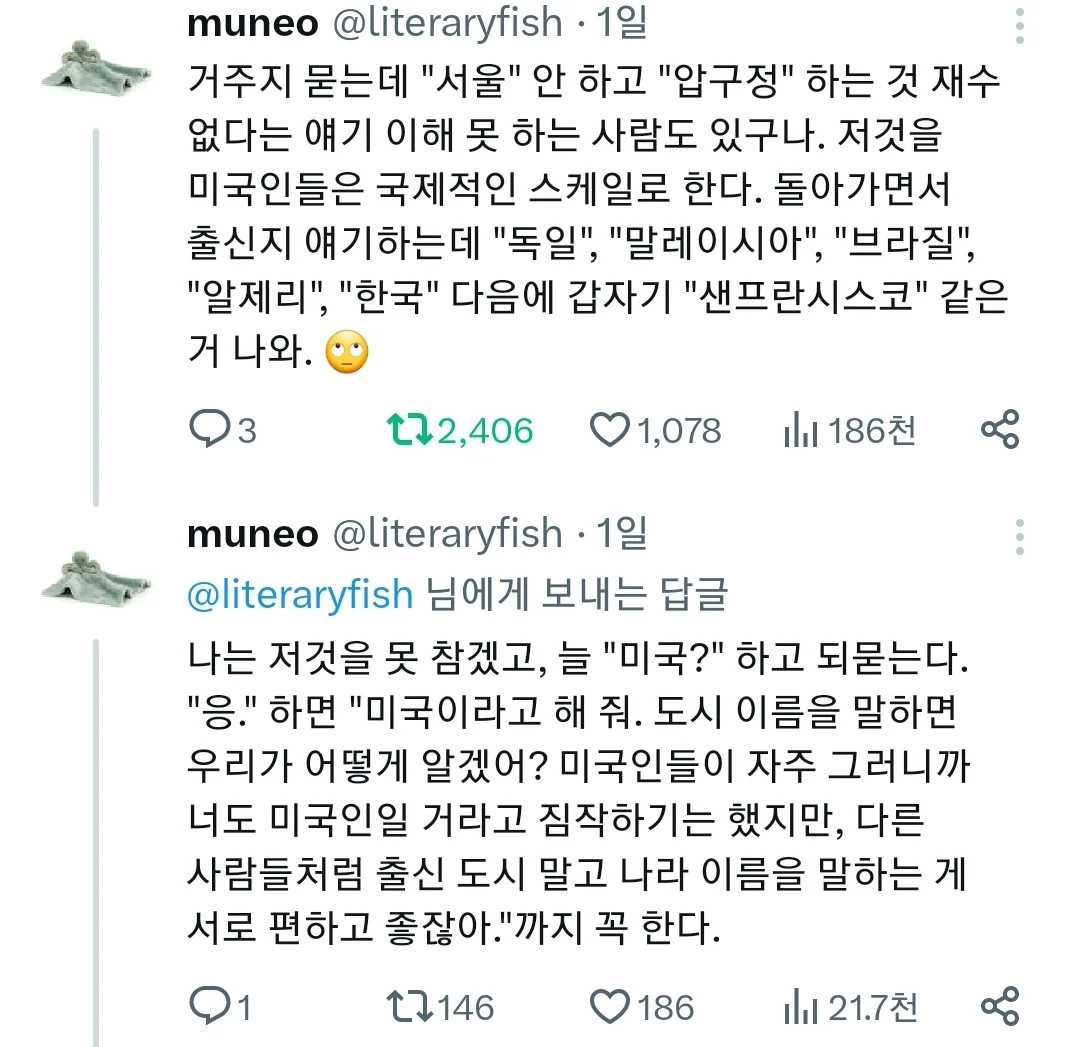Click the @literaryfish handle in second tweet header

[x=446, y=535]
